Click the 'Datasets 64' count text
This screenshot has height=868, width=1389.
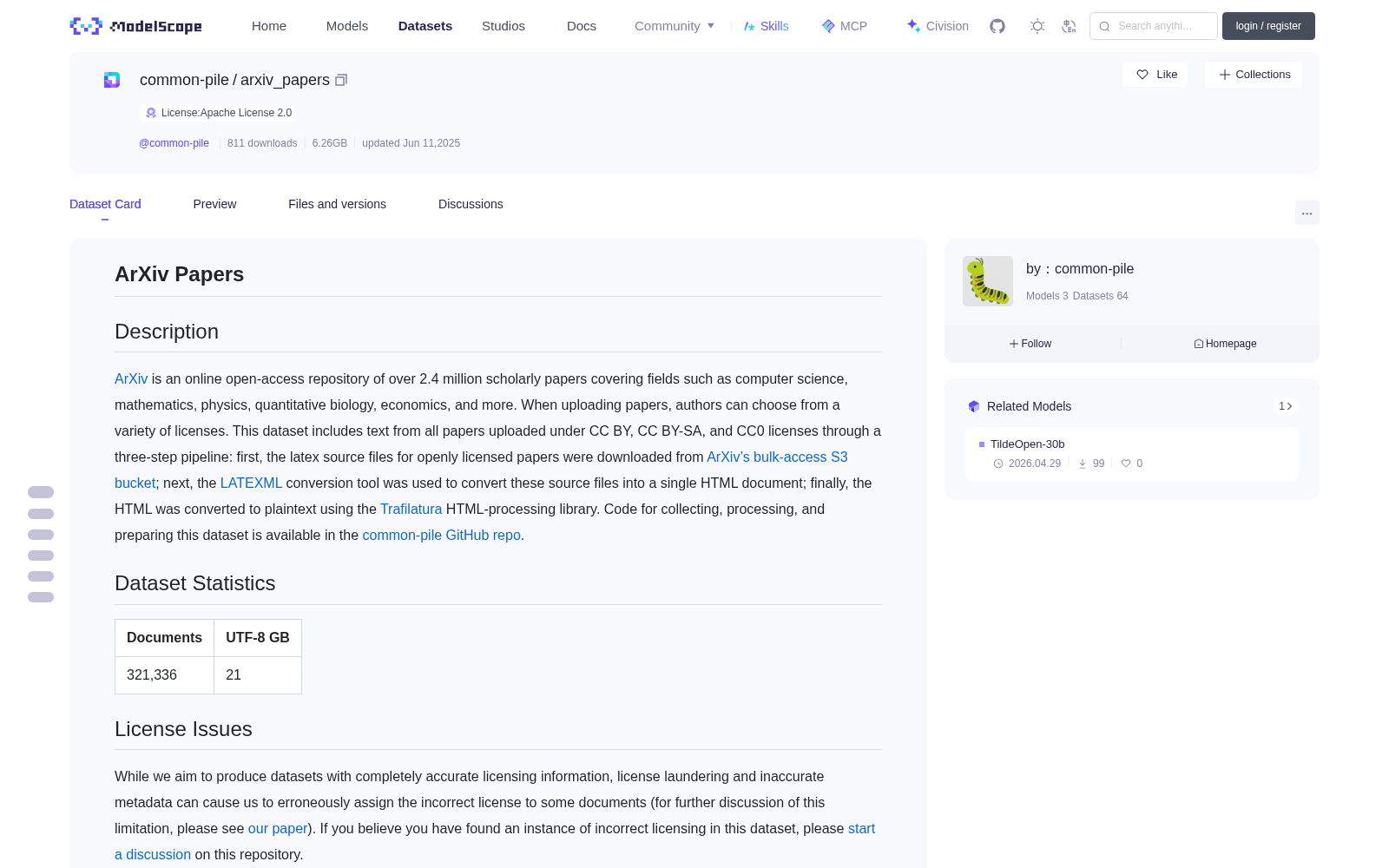tap(1101, 296)
